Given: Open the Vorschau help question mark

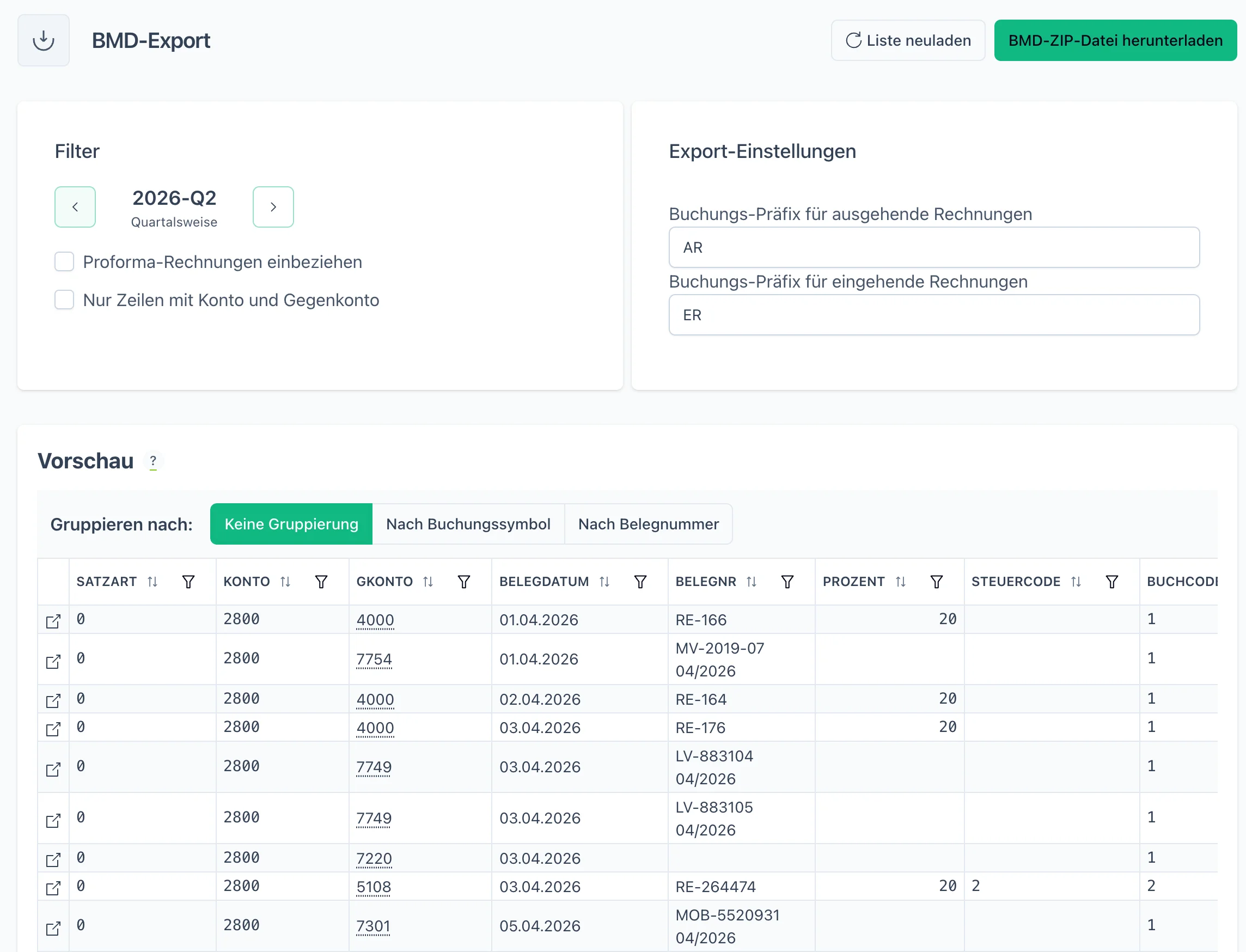Looking at the screenshot, I should (153, 461).
